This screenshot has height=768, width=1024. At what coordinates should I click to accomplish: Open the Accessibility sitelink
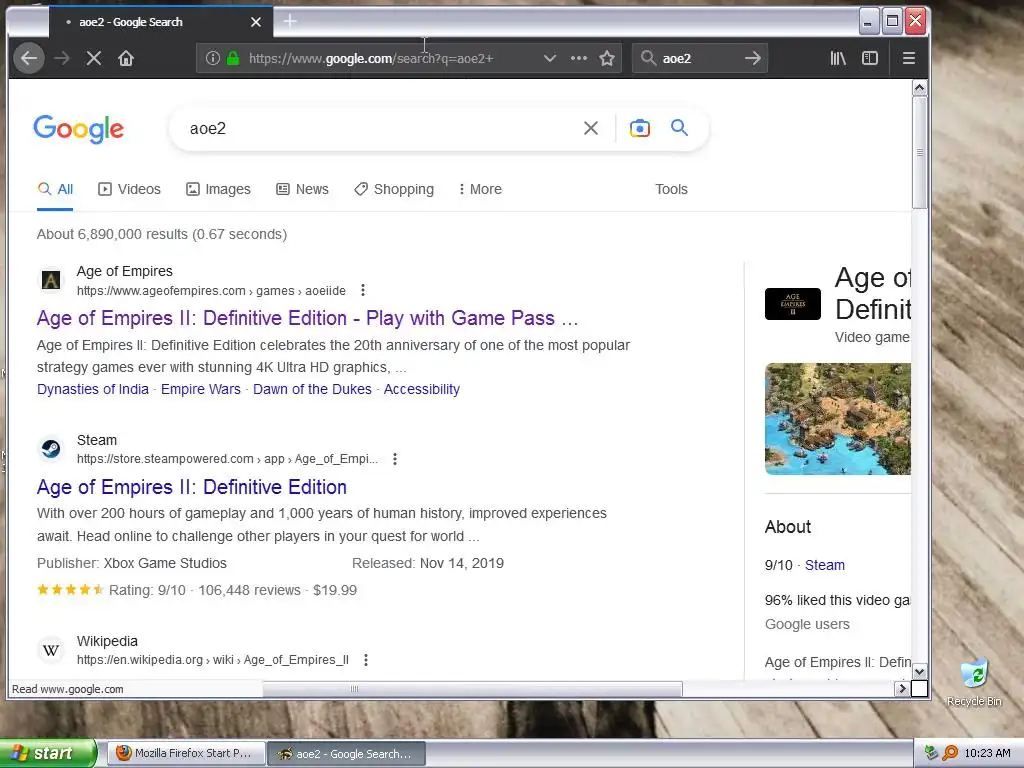pyautogui.click(x=422, y=389)
